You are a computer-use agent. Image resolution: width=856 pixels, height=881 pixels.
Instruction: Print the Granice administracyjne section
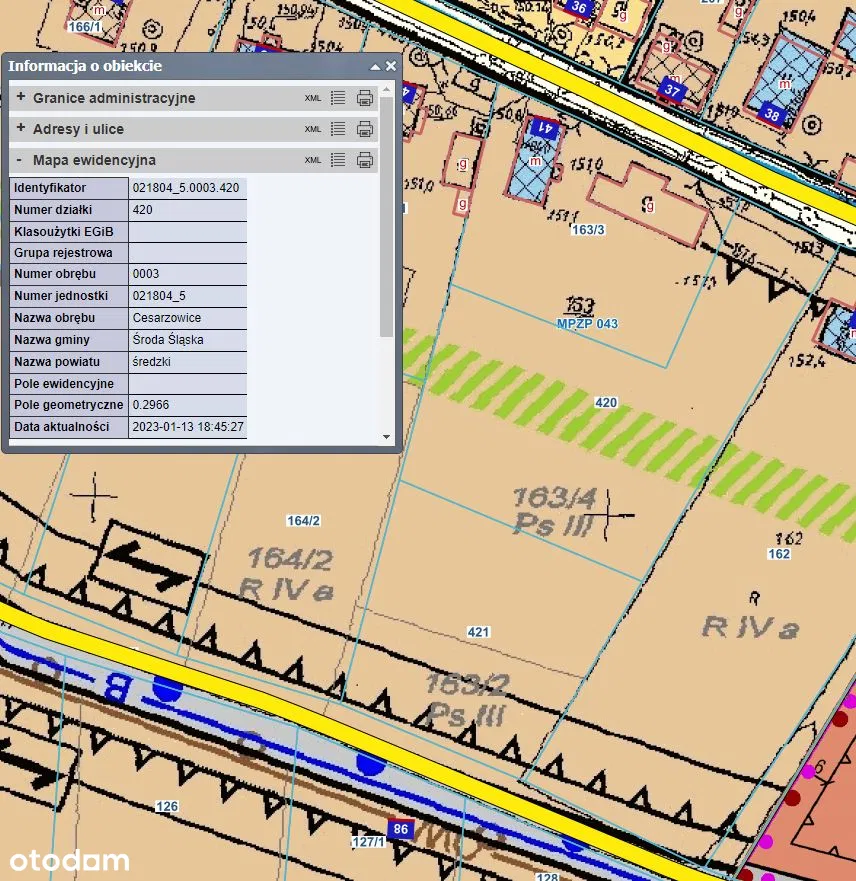pyautogui.click(x=365, y=98)
